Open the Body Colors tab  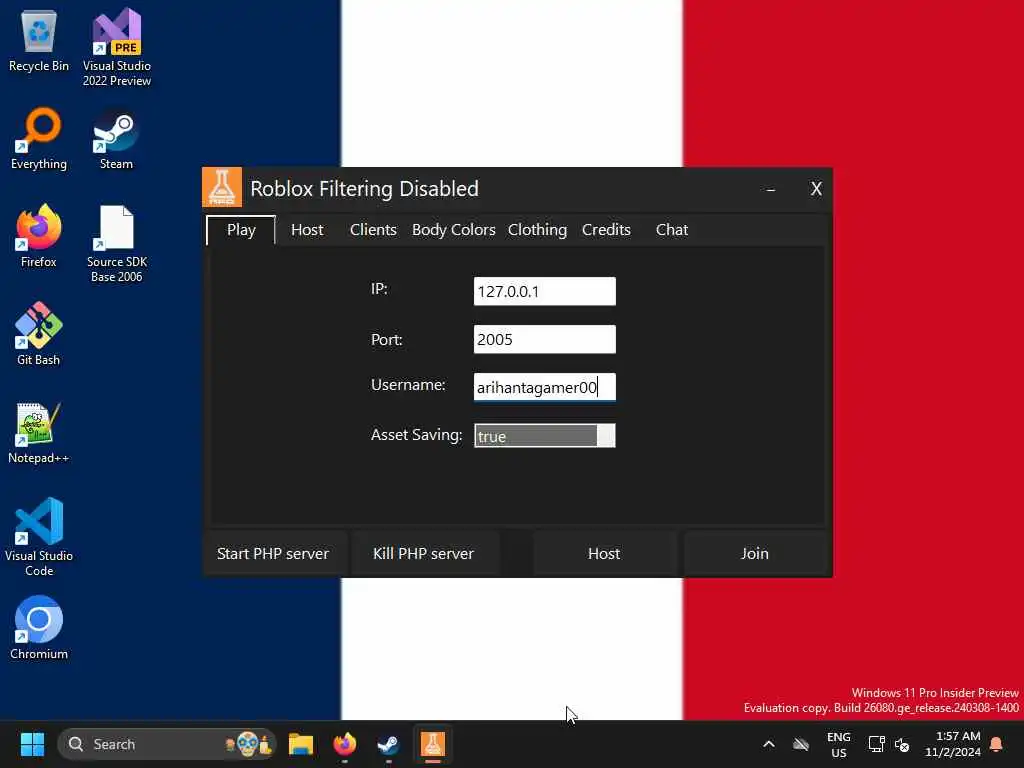[453, 230]
